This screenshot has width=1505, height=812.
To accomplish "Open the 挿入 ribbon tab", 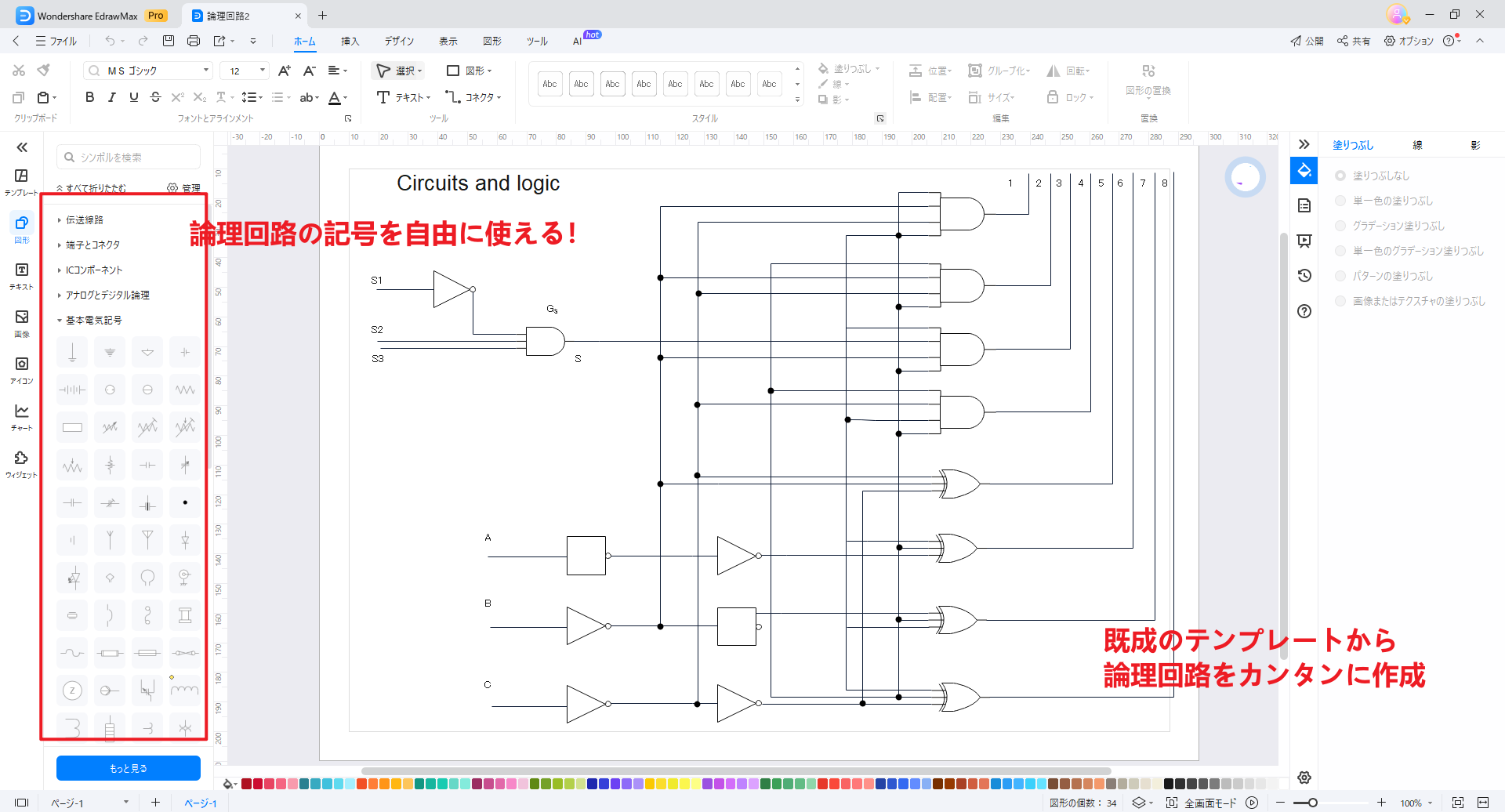I will pyautogui.click(x=350, y=41).
